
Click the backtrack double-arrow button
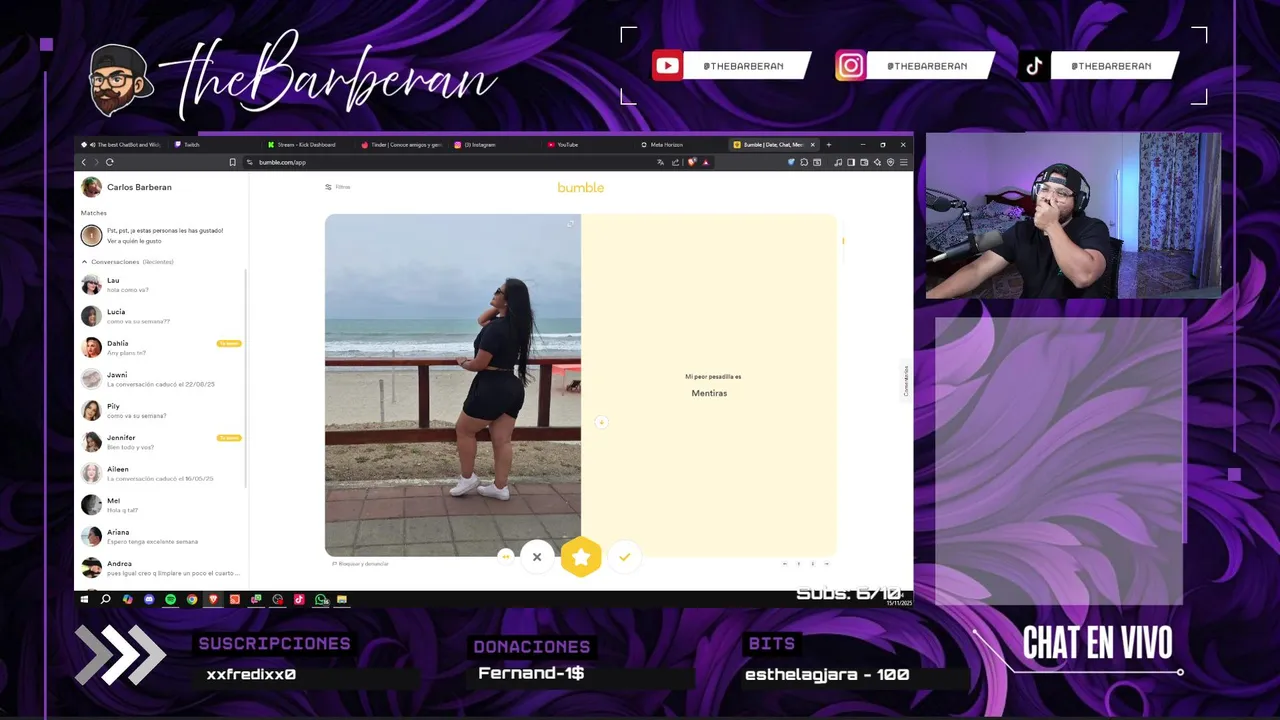(x=506, y=557)
